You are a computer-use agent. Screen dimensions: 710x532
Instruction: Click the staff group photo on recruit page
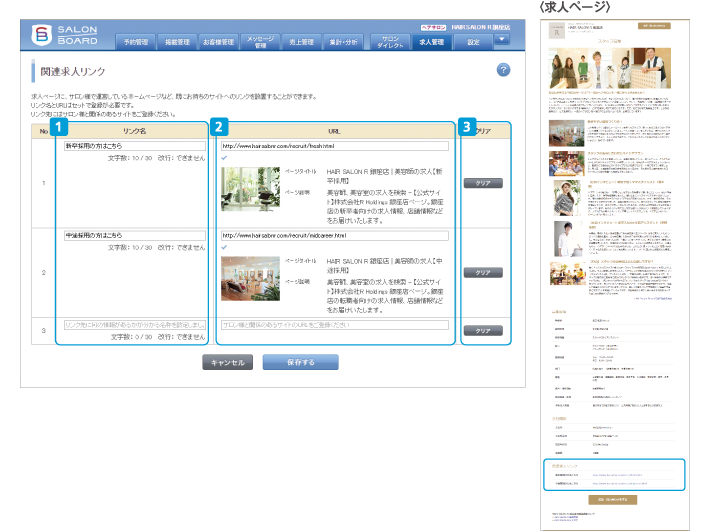pos(609,68)
